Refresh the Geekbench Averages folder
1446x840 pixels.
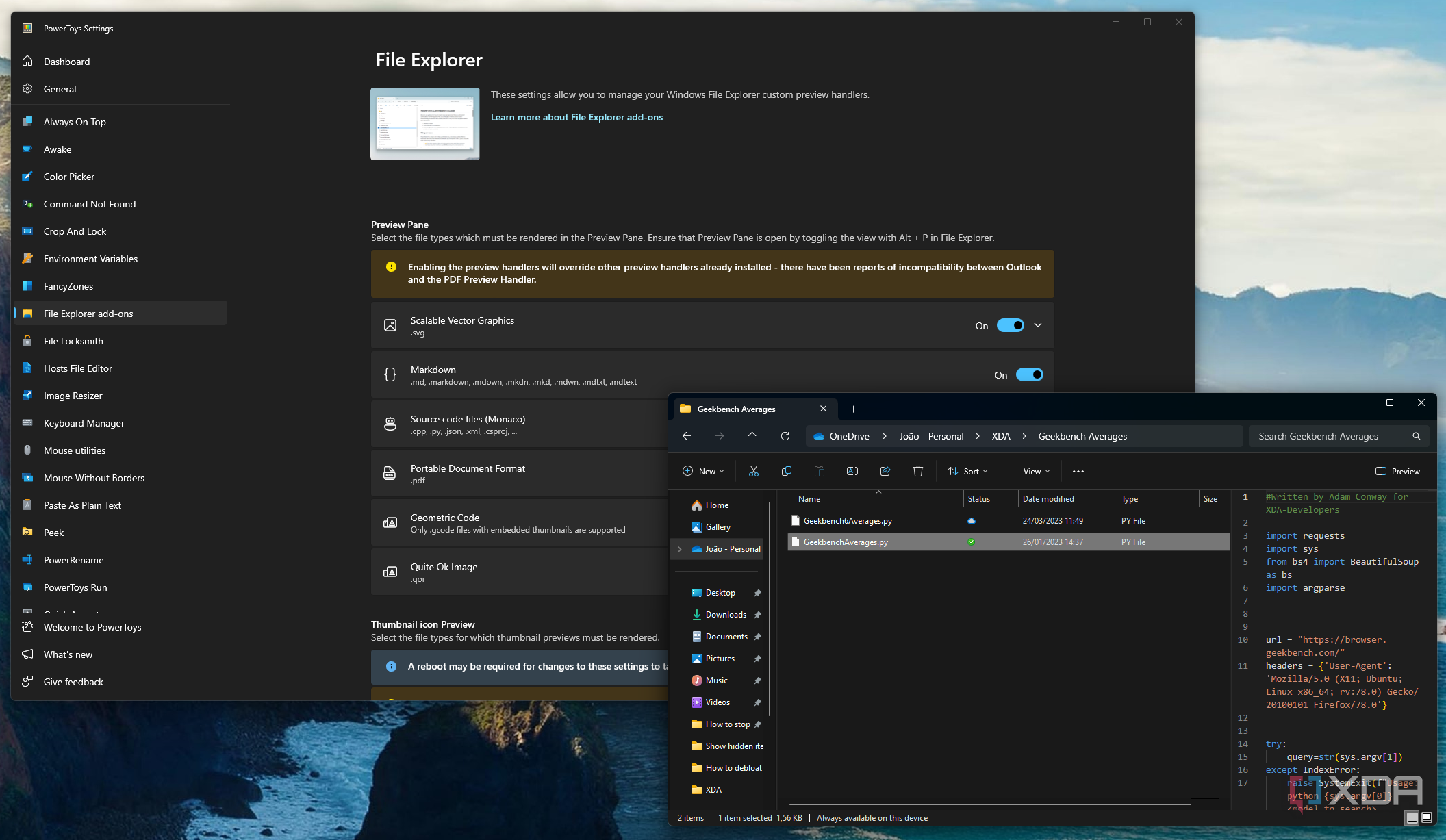point(785,436)
